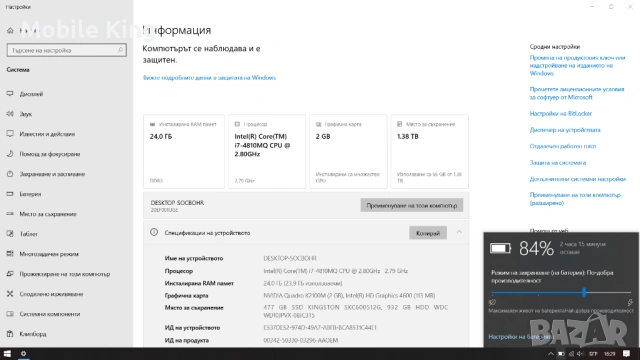
Task: Click the installed RAM 24,0 ГБ card
Action: click(184, 151)
